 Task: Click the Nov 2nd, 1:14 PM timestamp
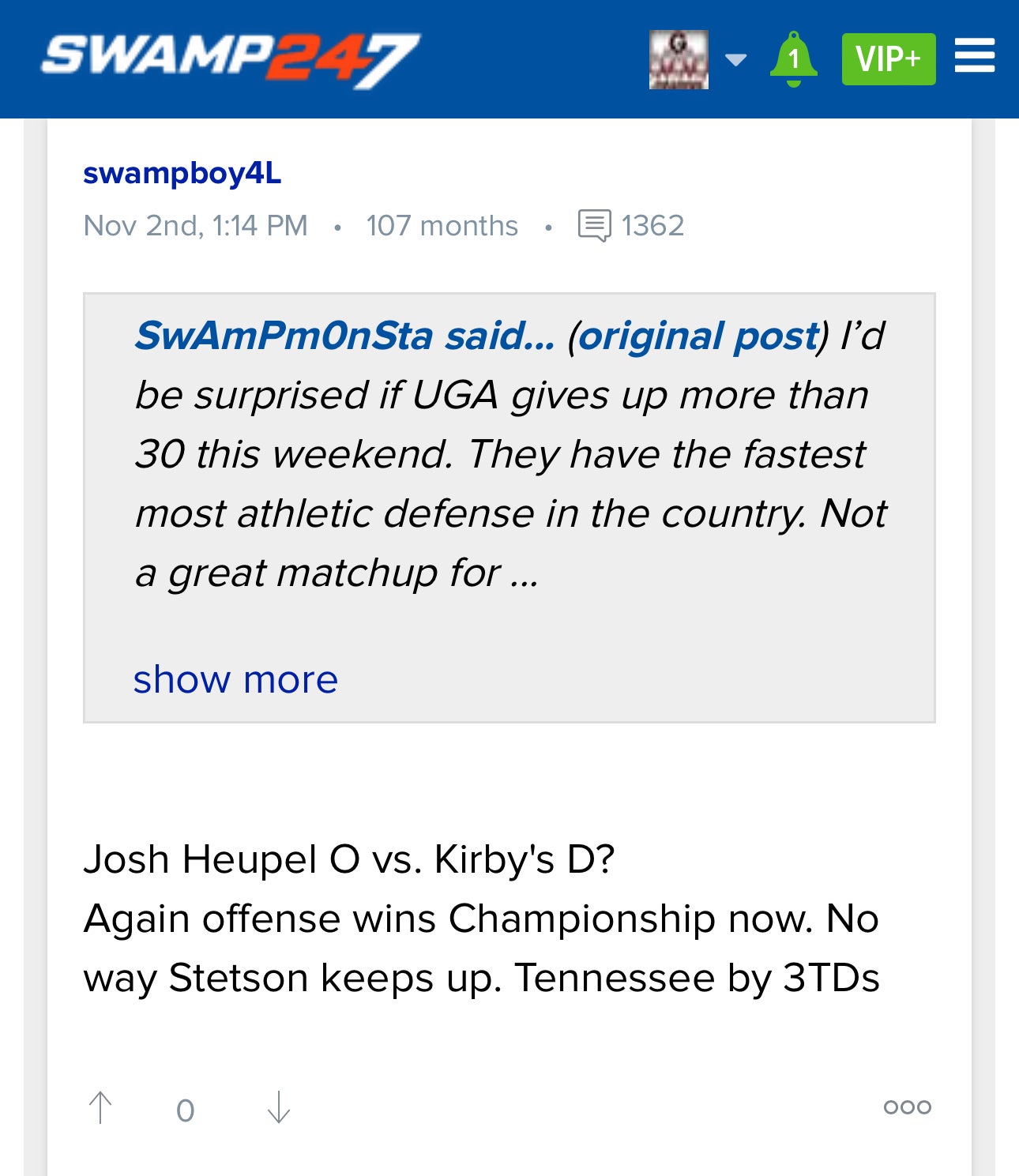click(x=196, y=226)
